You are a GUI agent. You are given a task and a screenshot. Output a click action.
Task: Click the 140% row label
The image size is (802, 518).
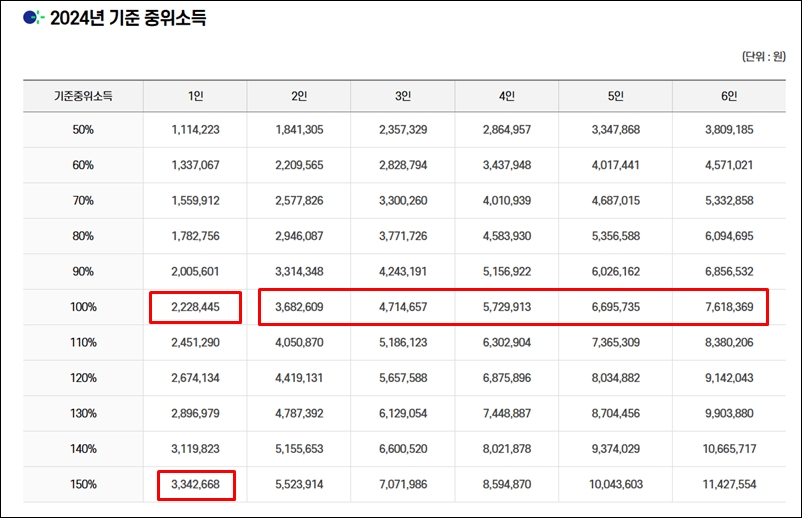(x=83, y=449)
